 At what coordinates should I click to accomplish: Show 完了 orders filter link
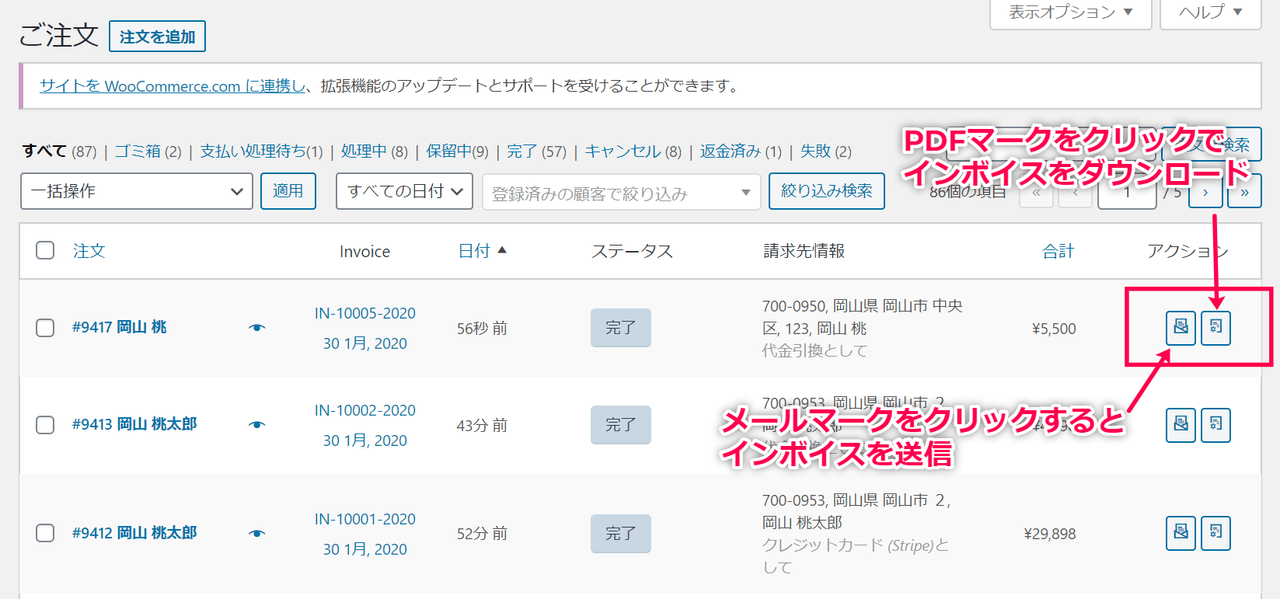[x=522, y=152]
